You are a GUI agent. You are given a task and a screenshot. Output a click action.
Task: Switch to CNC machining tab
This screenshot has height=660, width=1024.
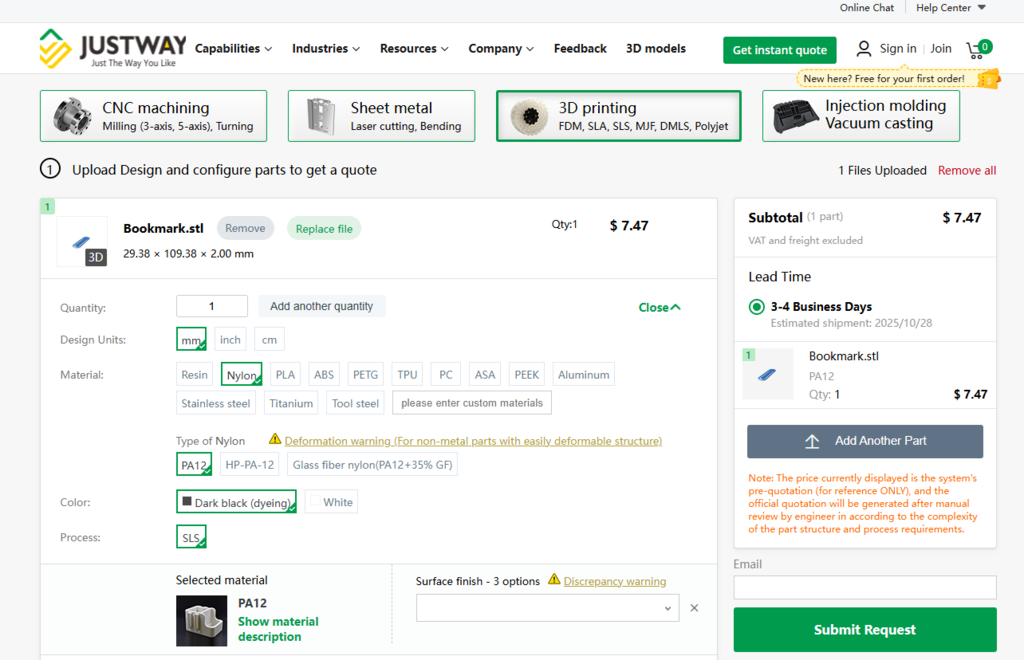click(x=153, y=116)
